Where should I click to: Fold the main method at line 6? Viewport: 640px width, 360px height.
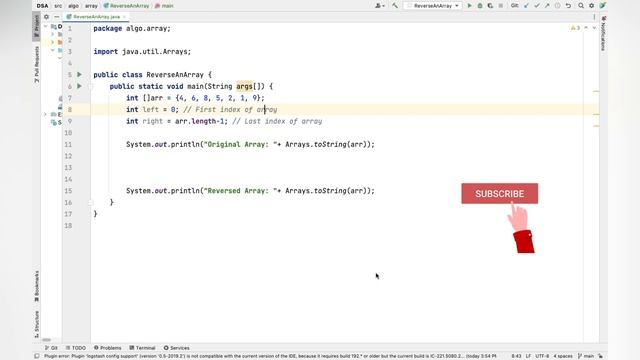[x=91, y=86]
